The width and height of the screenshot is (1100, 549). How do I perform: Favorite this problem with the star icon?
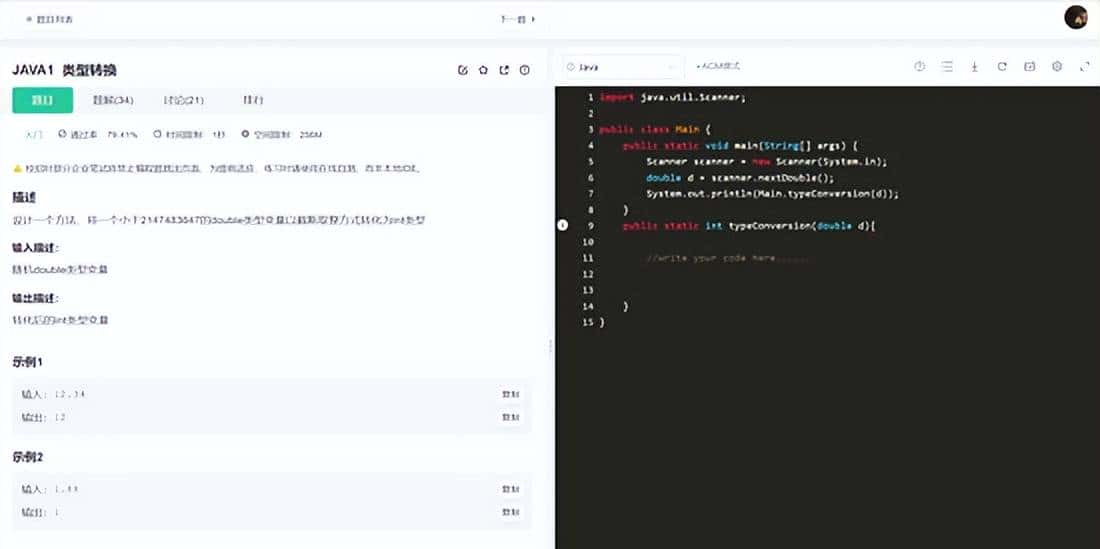[483, 70]
